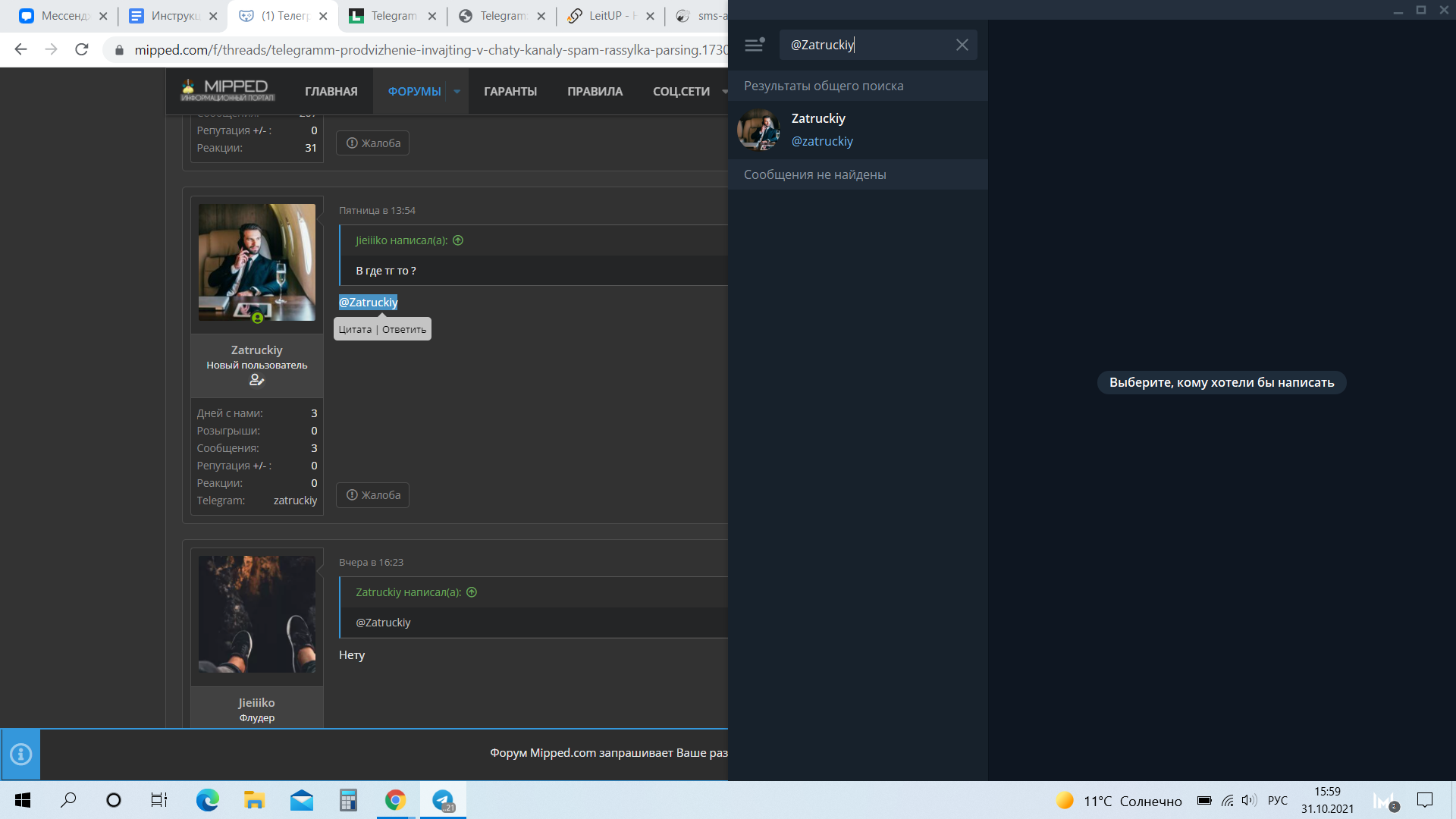Clear the Telegram search field
The image size is (1456, 819).
coord(962,45)
